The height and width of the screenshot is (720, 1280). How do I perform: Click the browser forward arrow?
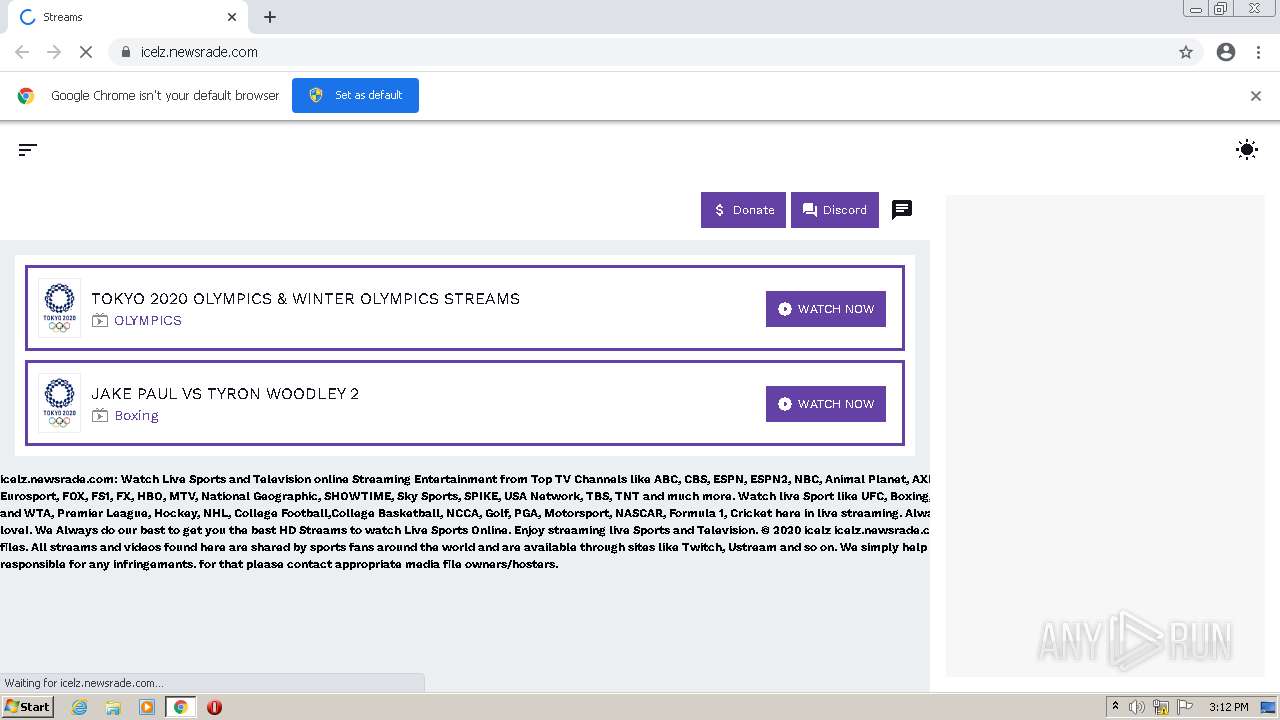(x=54, y=52)
